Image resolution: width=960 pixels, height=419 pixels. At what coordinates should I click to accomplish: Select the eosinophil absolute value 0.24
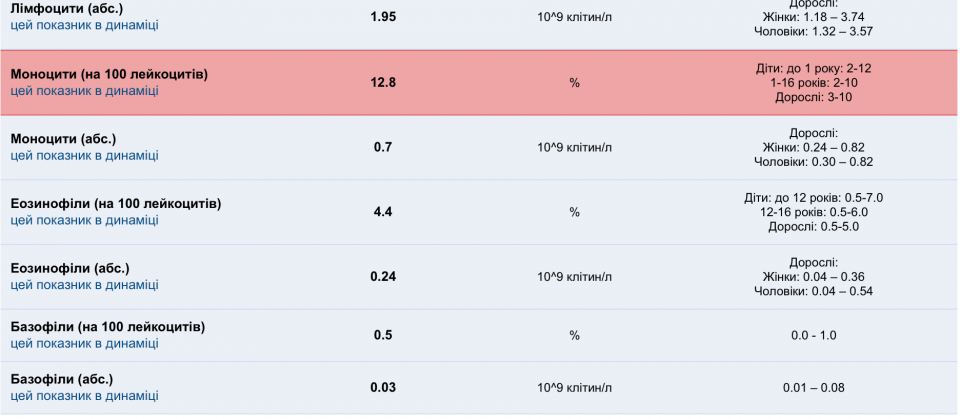pyautogui.click(x=383, y=277)
